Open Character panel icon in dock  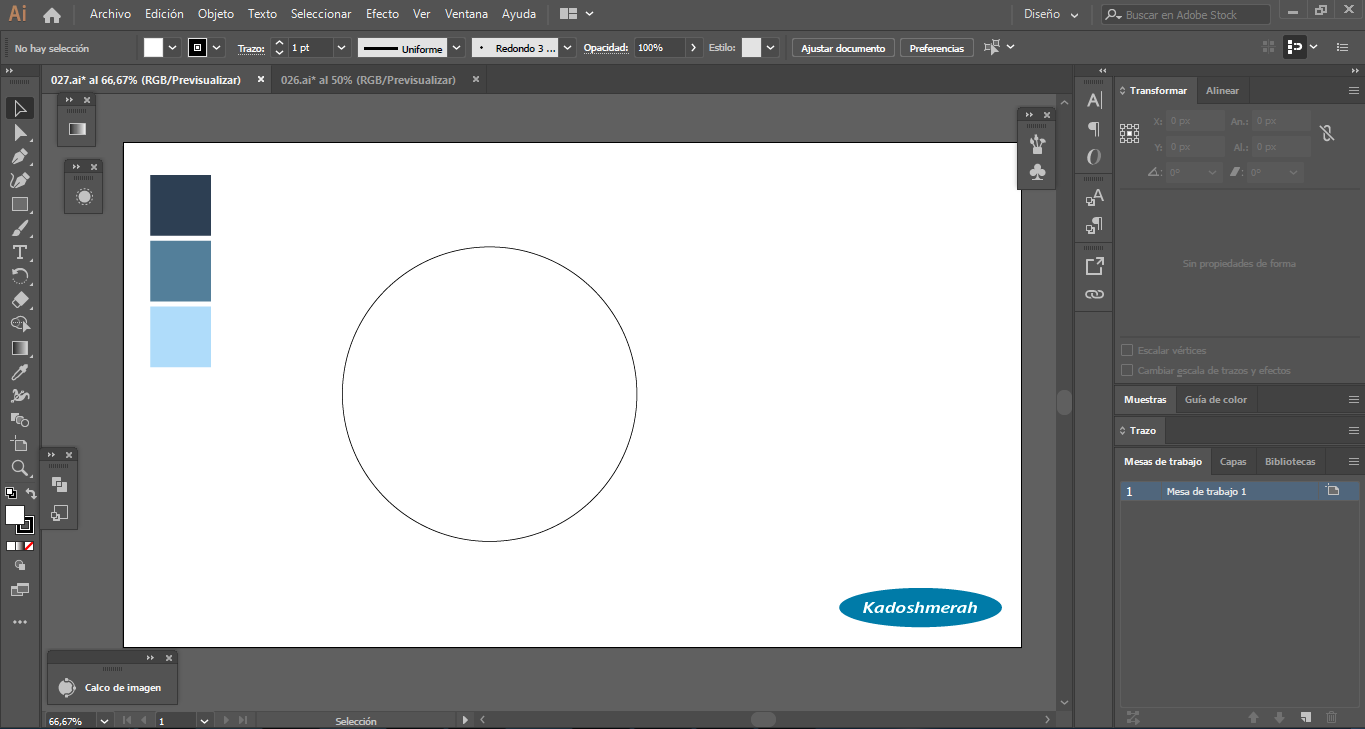[x=1094, y=100]
